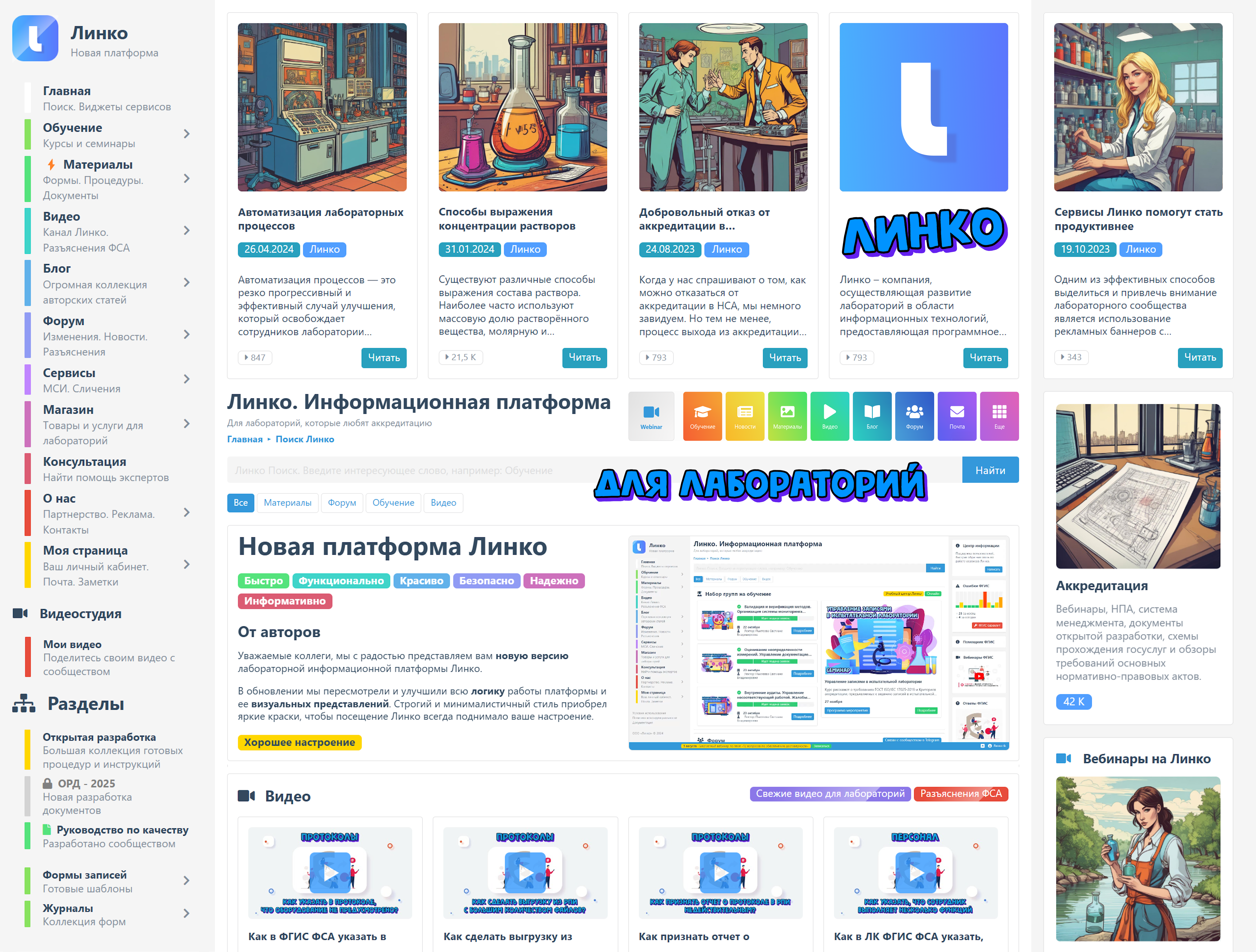Open the orange Обучение shortcut tile

[x=702, y=416]
